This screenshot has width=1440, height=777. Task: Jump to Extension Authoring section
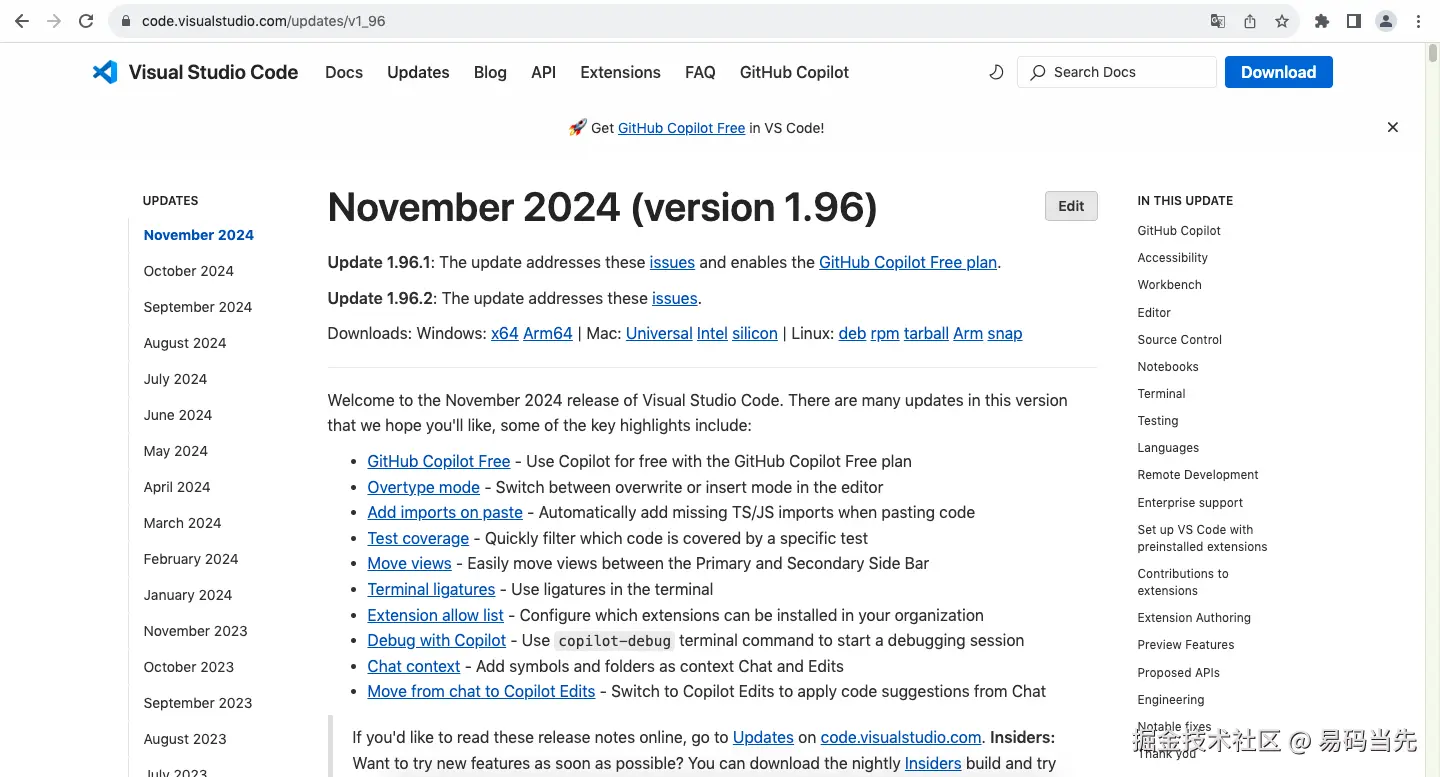[1194, 618]
